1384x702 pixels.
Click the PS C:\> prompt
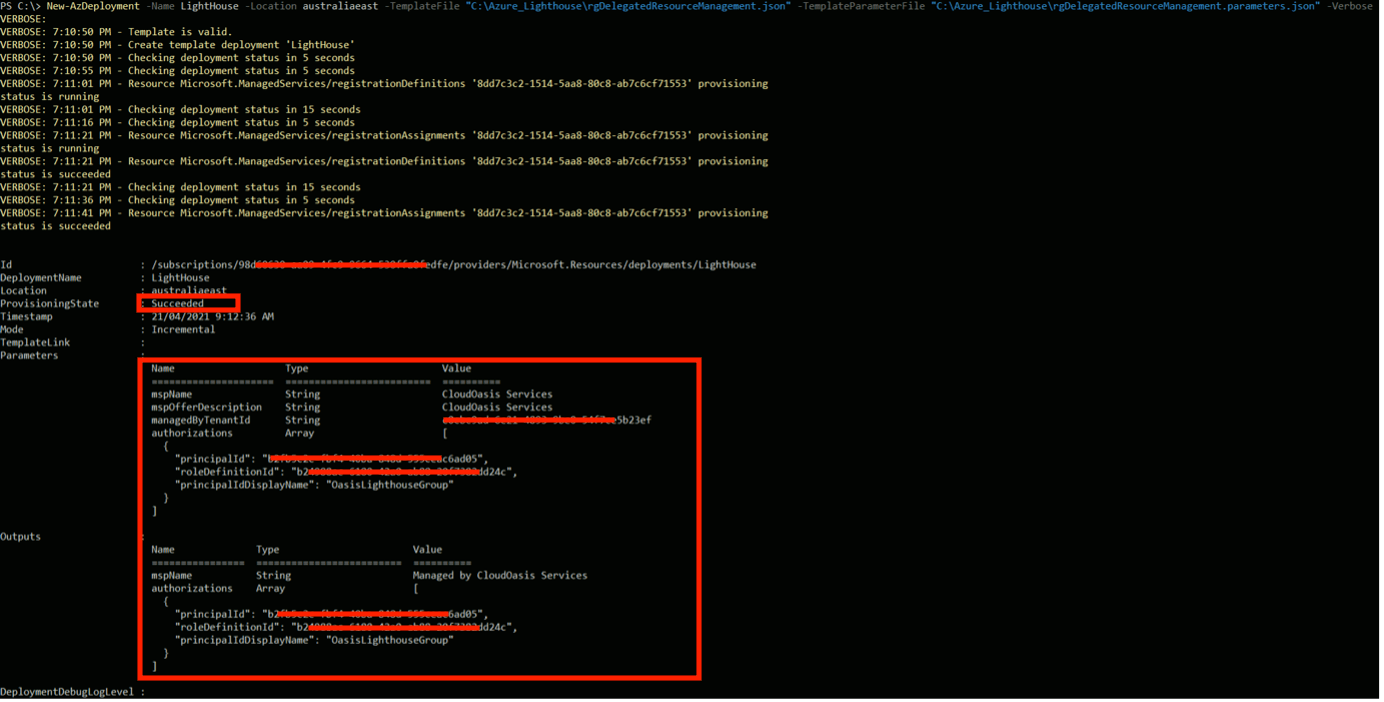(x=20, y=6)
